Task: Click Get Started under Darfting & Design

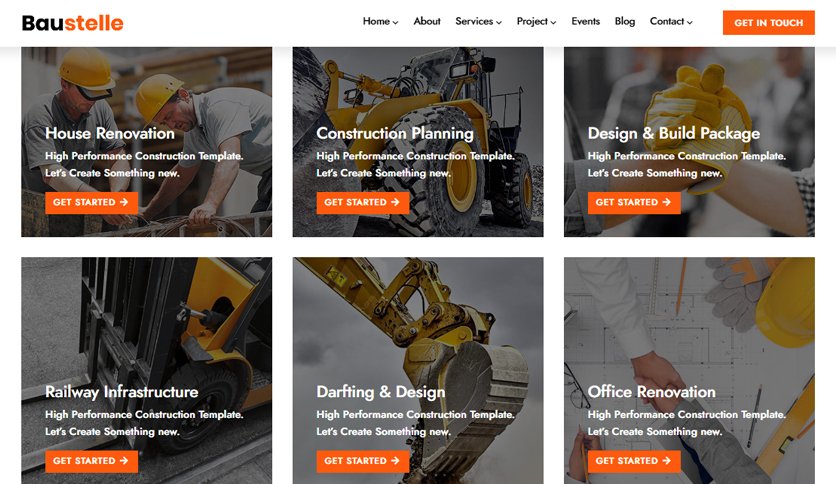Action: [x=363, y=461]
